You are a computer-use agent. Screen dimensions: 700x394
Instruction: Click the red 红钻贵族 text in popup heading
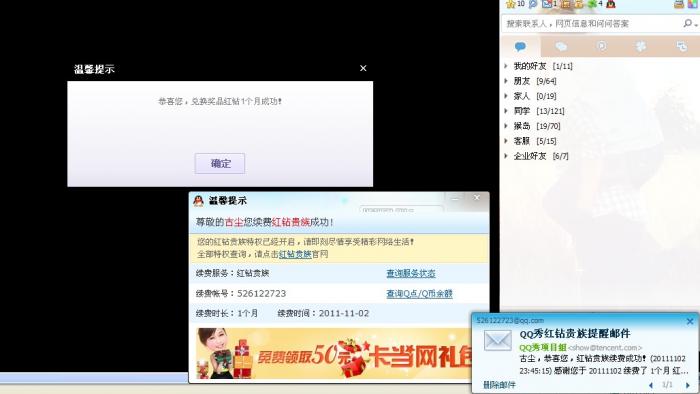(x=291, y=222)
